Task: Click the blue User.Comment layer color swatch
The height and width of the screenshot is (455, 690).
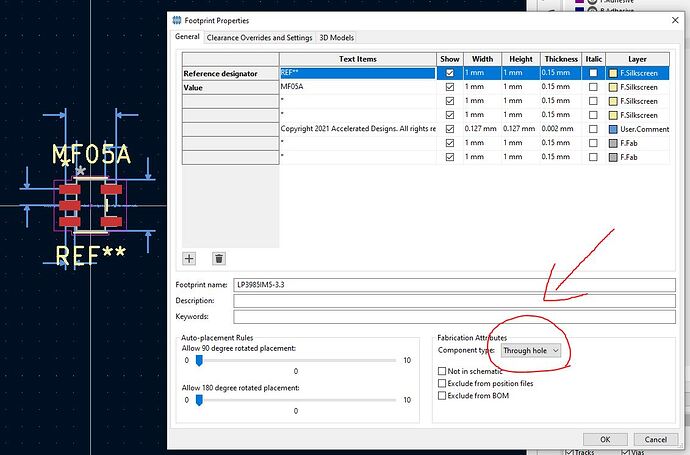Action: click(x=613, y=129)
